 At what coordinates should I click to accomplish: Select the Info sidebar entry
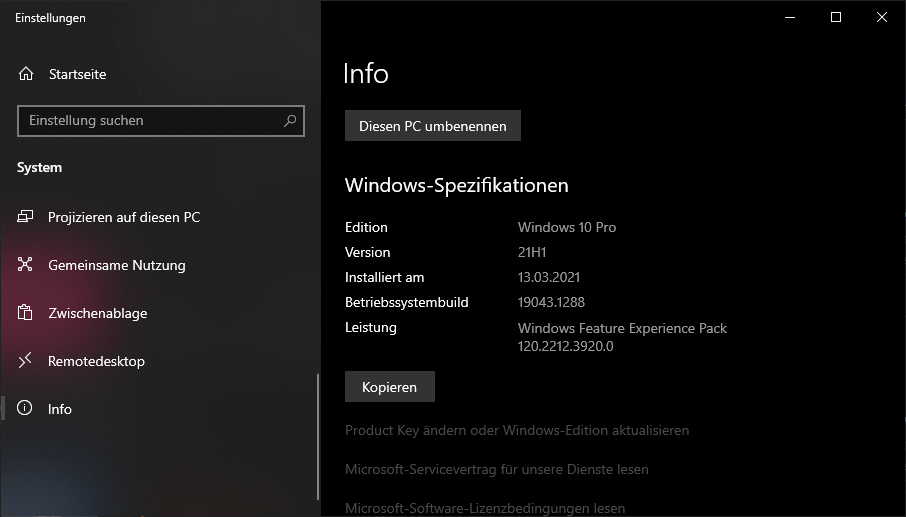(x=60, y=409)
